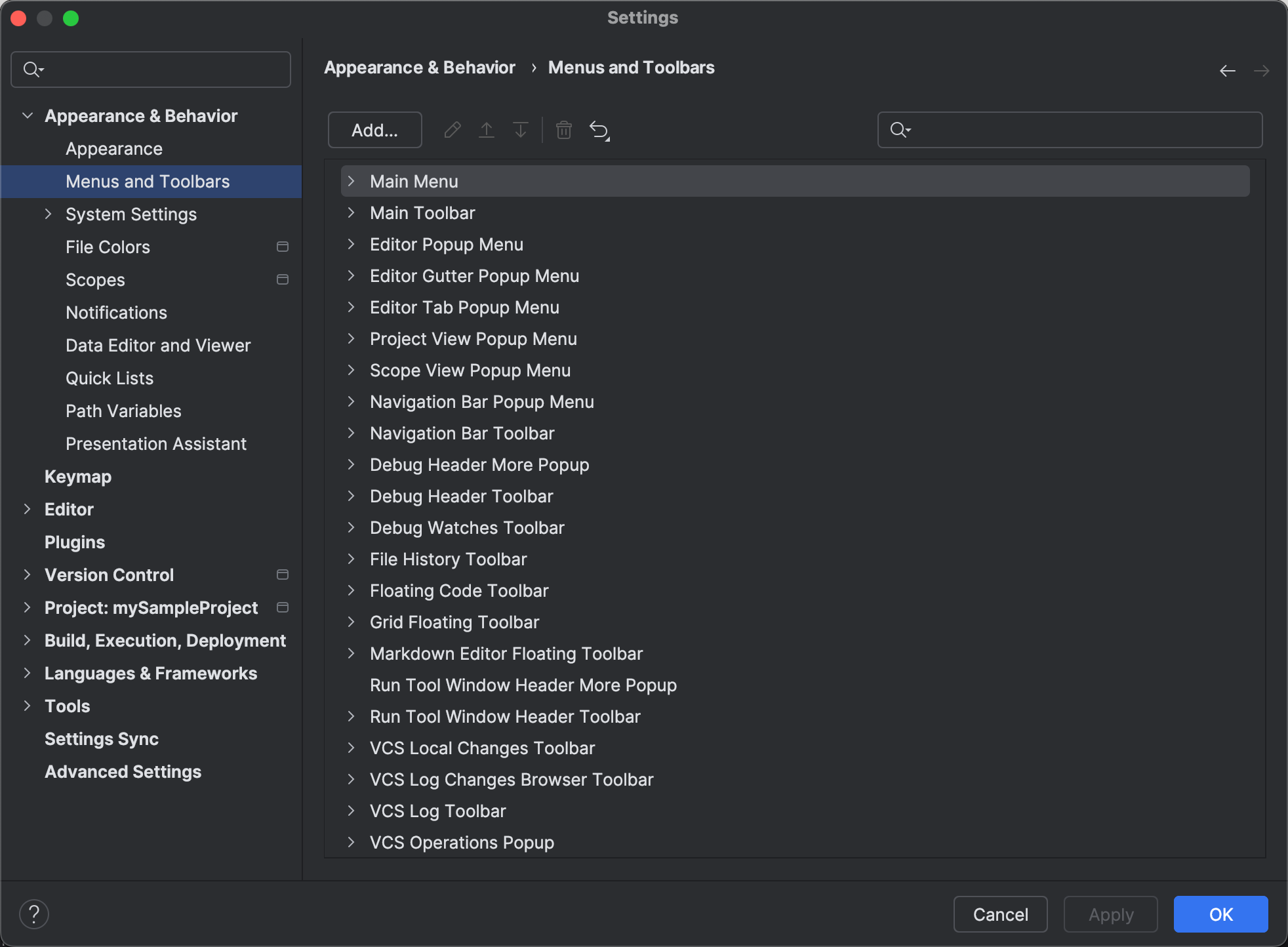Viewport: 1288px width, 947px height.
Task: Expand System Settings in the sidebar
Action: pos(49,214)
